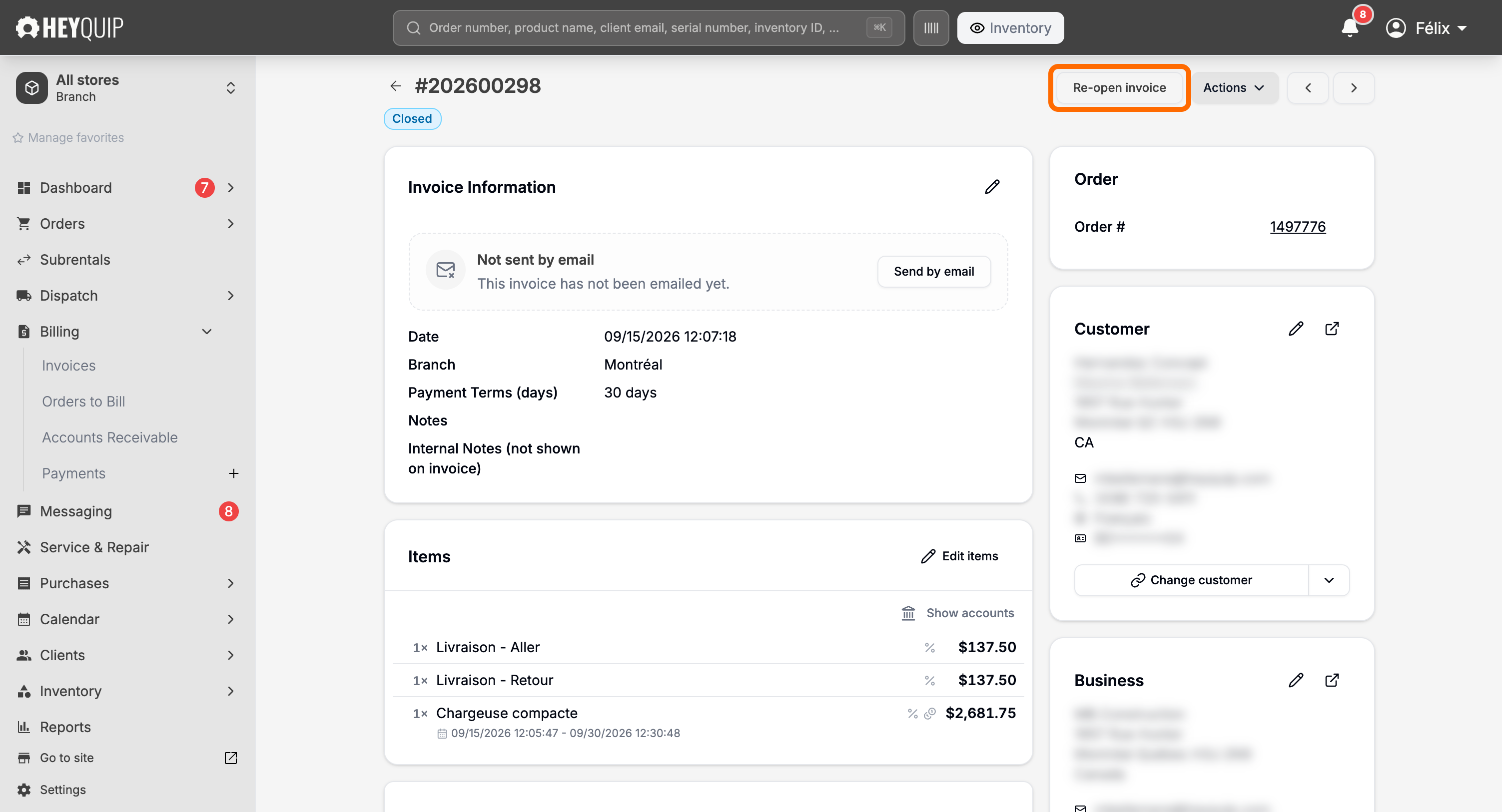This screenshot has height=812, width=1502.
Task: Open Invoices under Billing
Action: click(69, 366)
